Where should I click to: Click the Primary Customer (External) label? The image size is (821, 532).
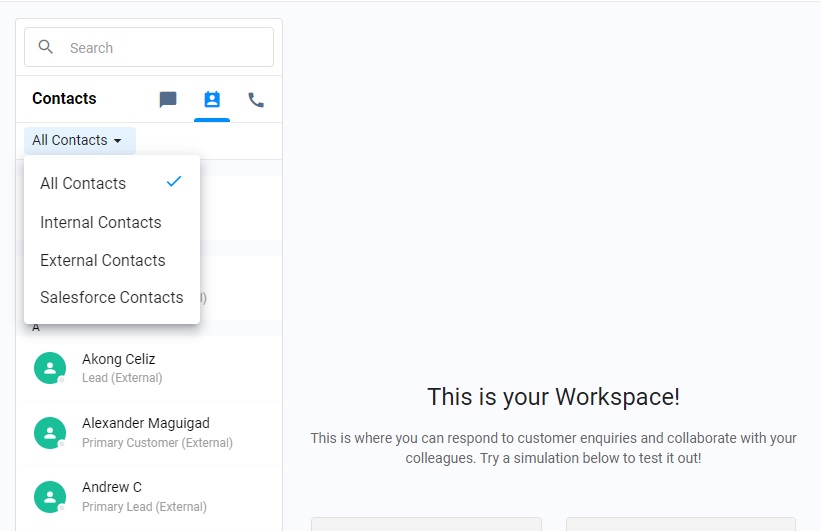coord(157,443)
